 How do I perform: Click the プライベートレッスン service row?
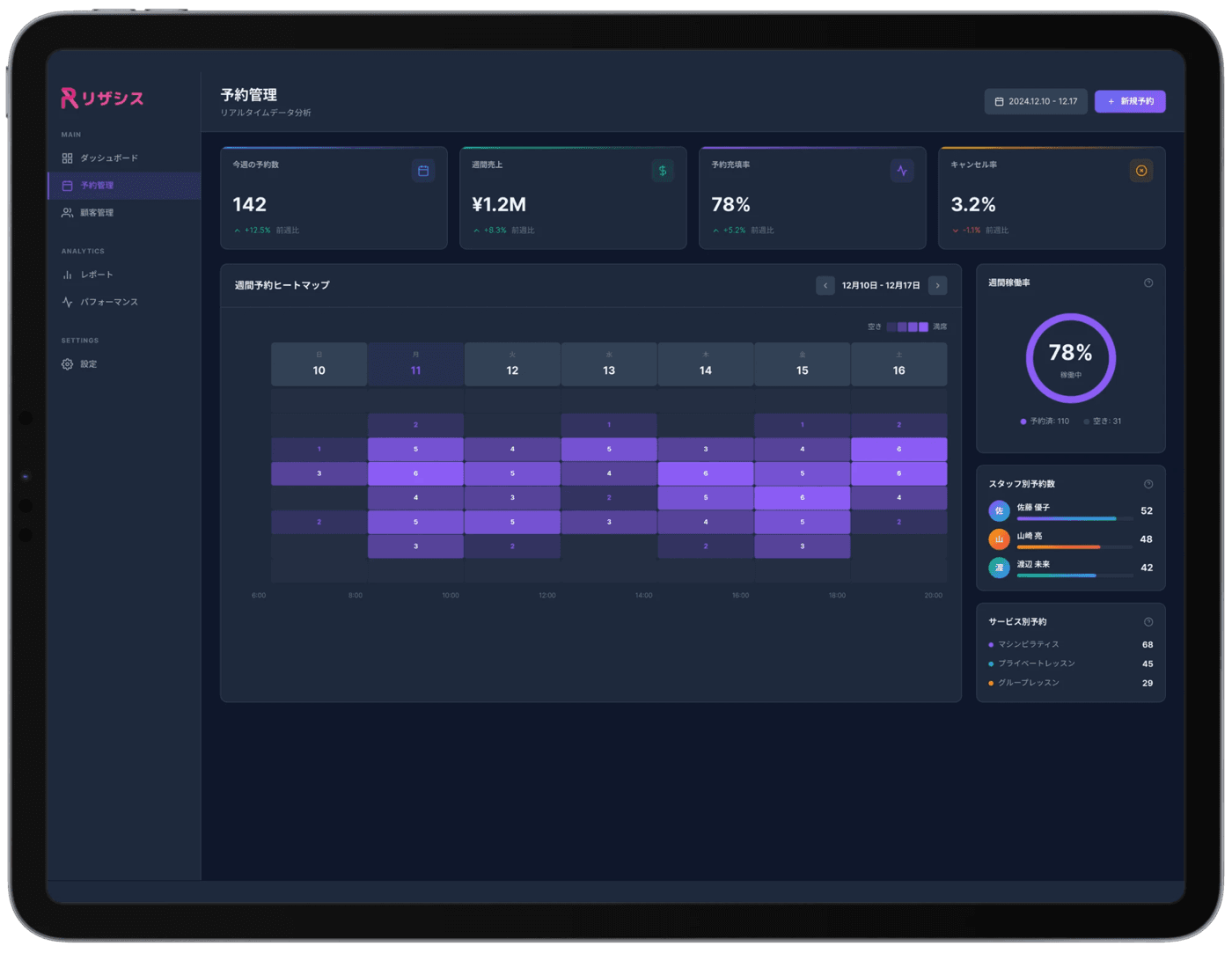(1071, 664)
